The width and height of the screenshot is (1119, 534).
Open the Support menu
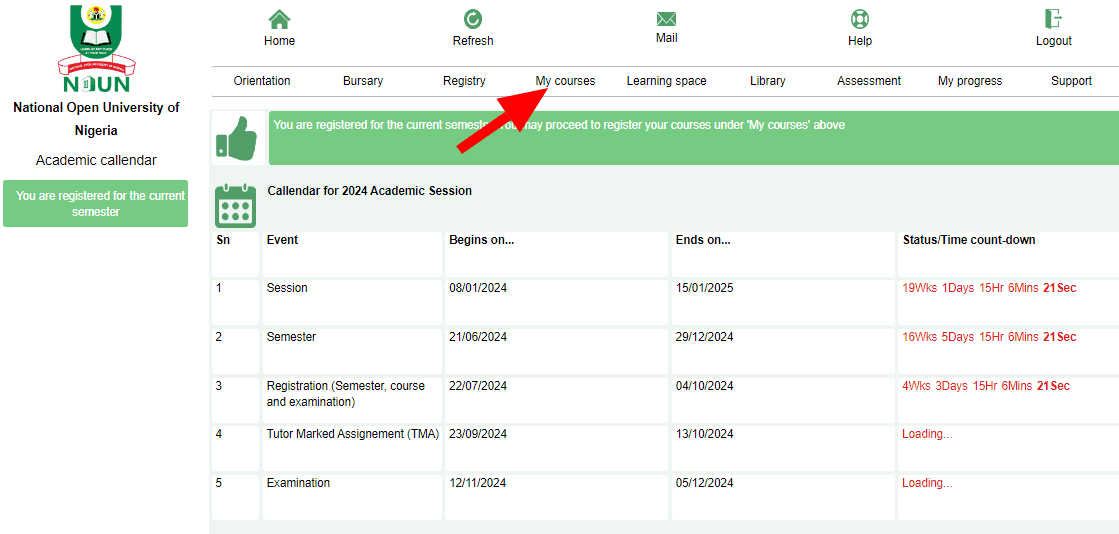pos(1071,81)
